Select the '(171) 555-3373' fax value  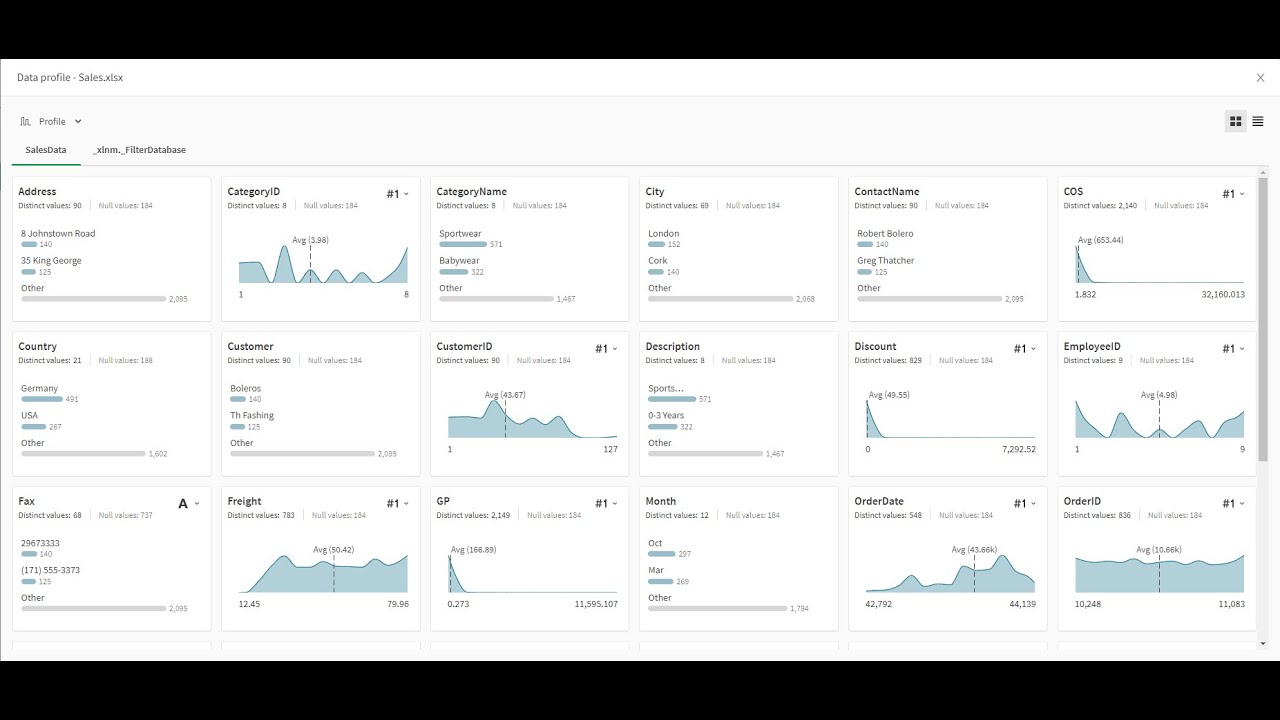(x=51, y=571)
